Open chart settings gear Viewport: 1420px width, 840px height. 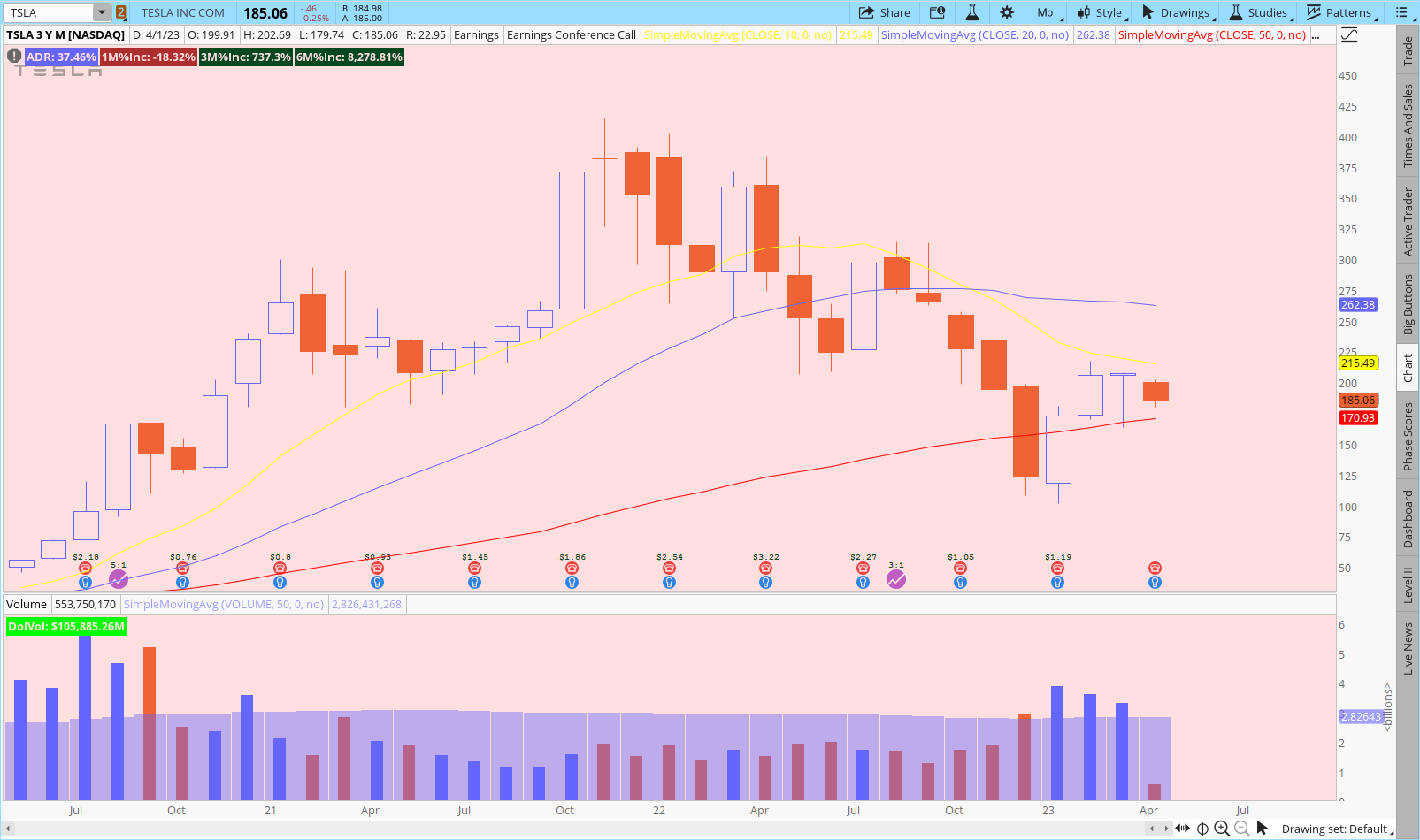click(1007, 12)
